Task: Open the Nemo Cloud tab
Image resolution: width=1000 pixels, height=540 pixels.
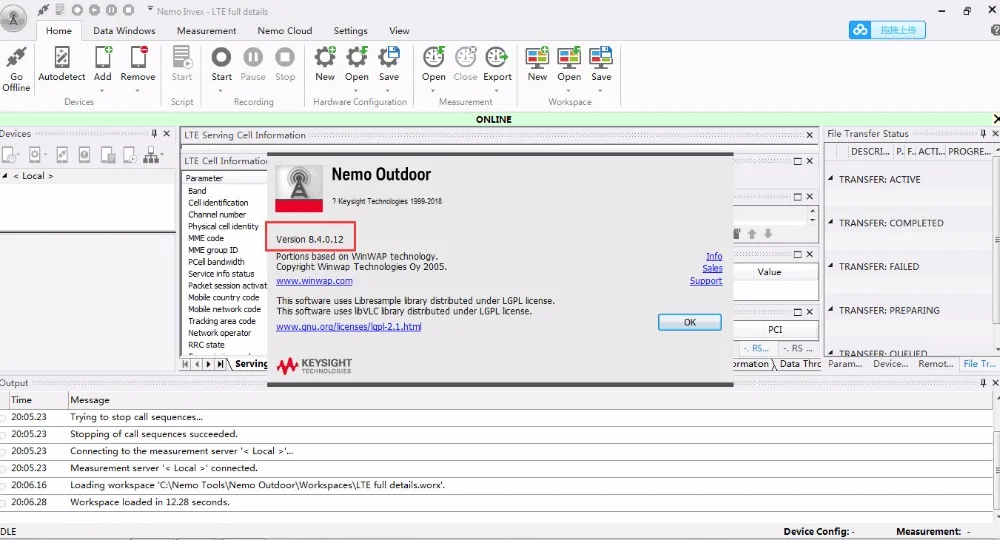Action: click(285, 31)
